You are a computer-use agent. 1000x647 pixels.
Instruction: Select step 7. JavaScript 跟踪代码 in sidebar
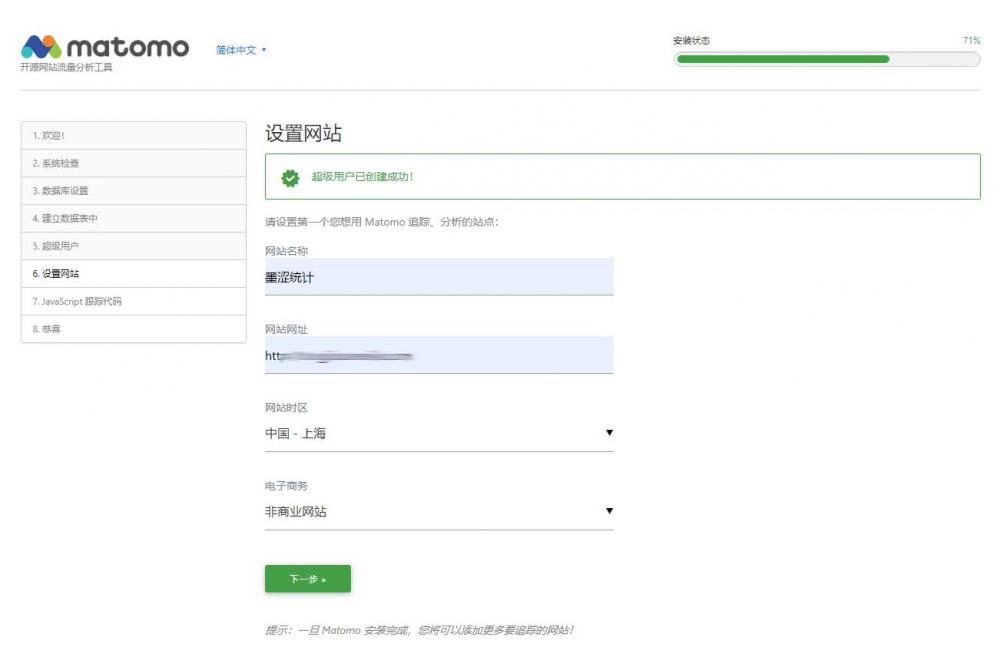pos(133,301)
